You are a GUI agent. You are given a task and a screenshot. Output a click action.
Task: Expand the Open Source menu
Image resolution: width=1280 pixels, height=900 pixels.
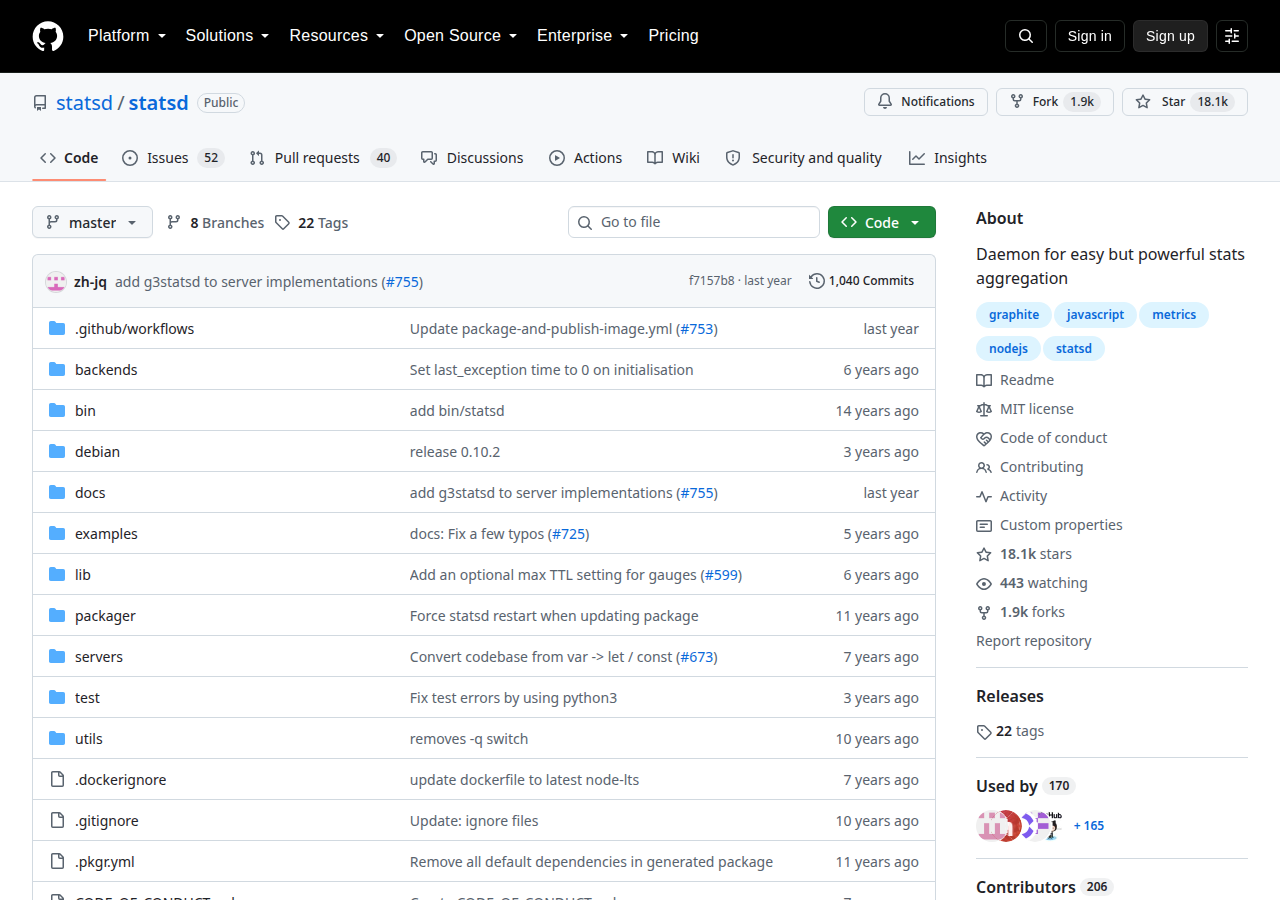point(460,36)
